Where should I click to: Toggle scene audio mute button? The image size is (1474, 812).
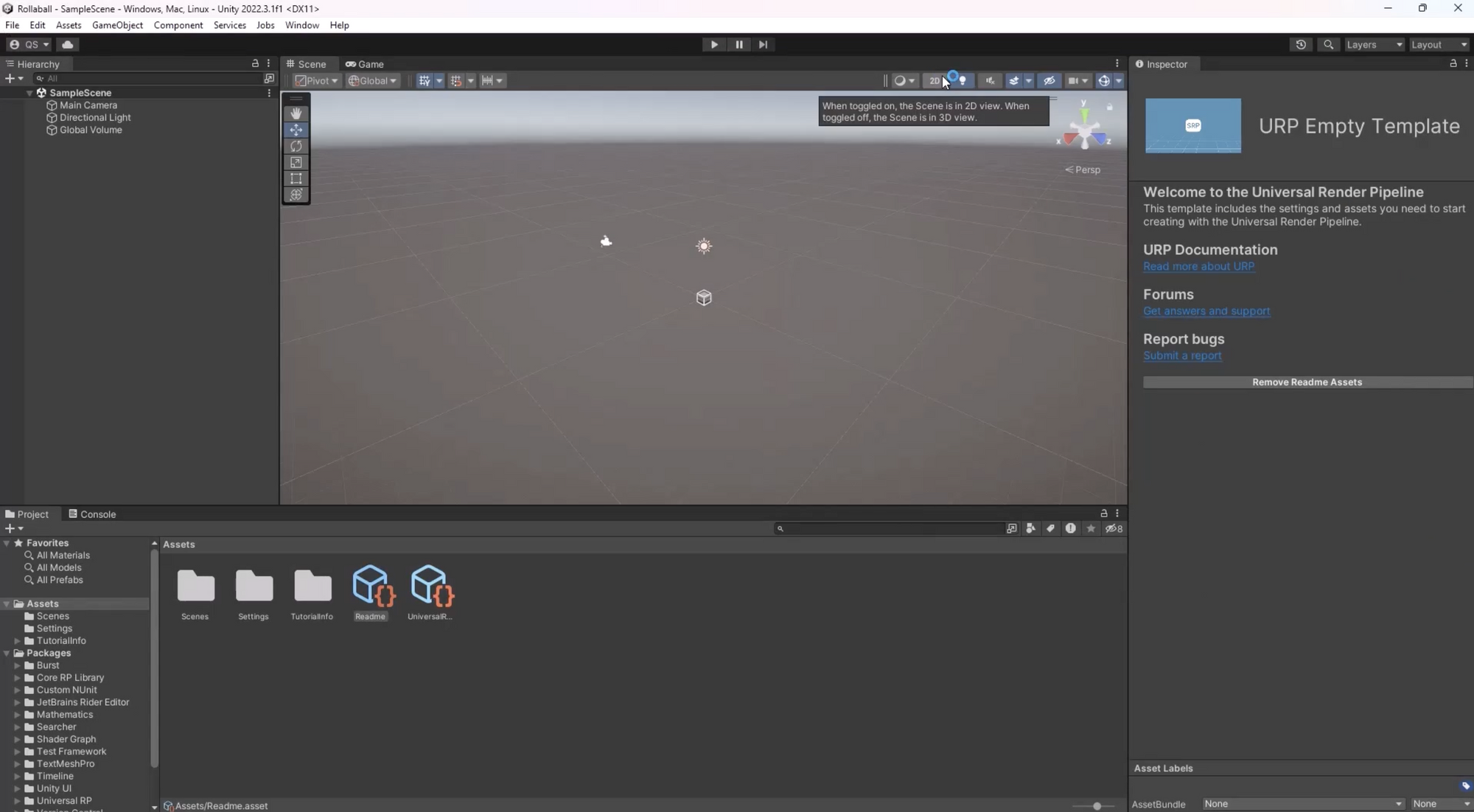(x=990, y=81)
